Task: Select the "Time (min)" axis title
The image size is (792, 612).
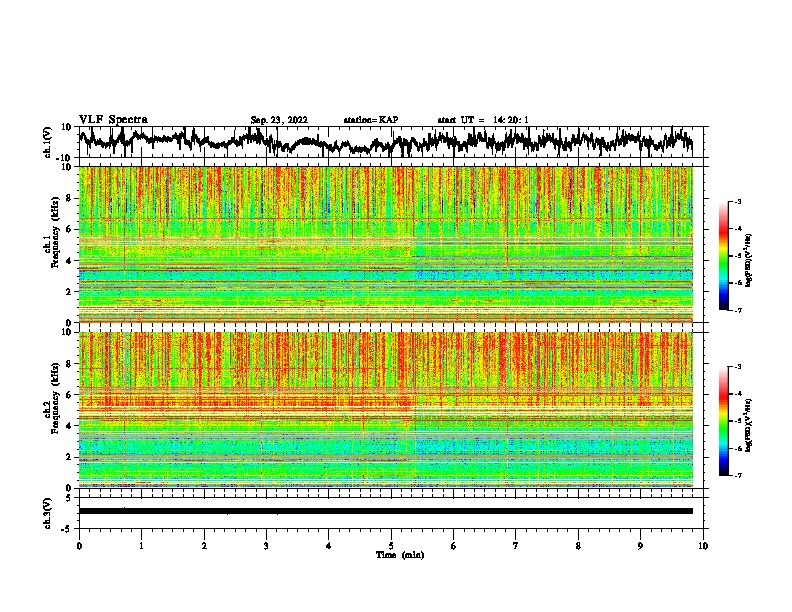Action: [400, 555]
